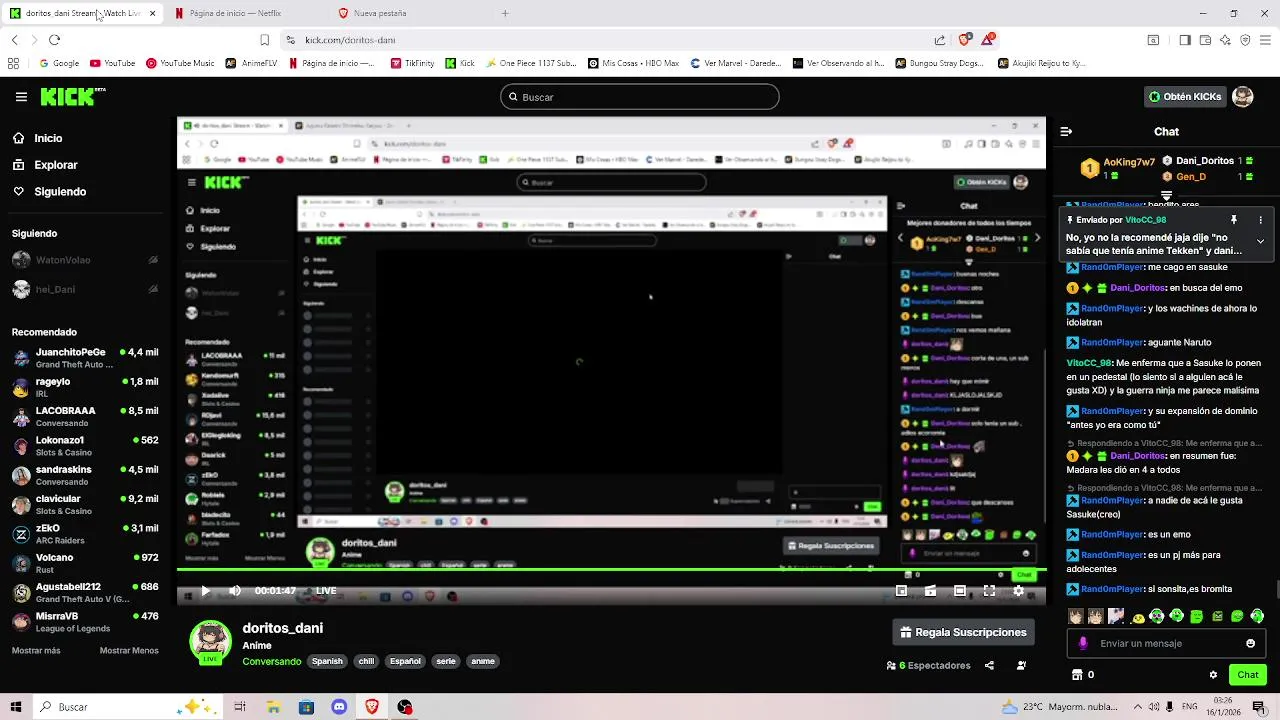Click Brave Shields lion icon
Viewport: 1280px width, 720px height.
click(x=964, y=40)
